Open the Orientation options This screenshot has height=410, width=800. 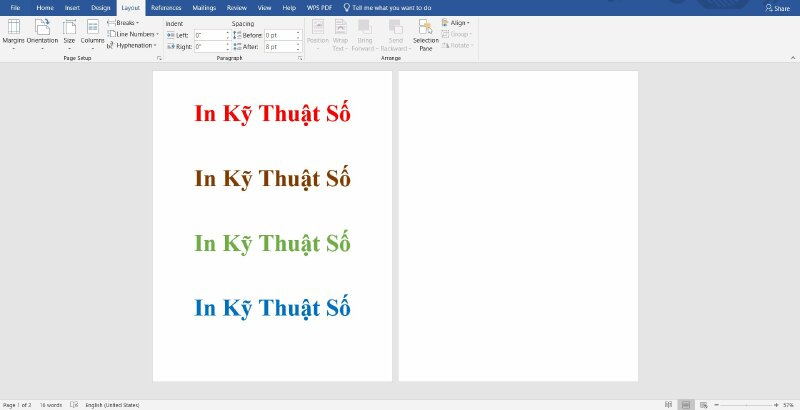tap(42, 35)
